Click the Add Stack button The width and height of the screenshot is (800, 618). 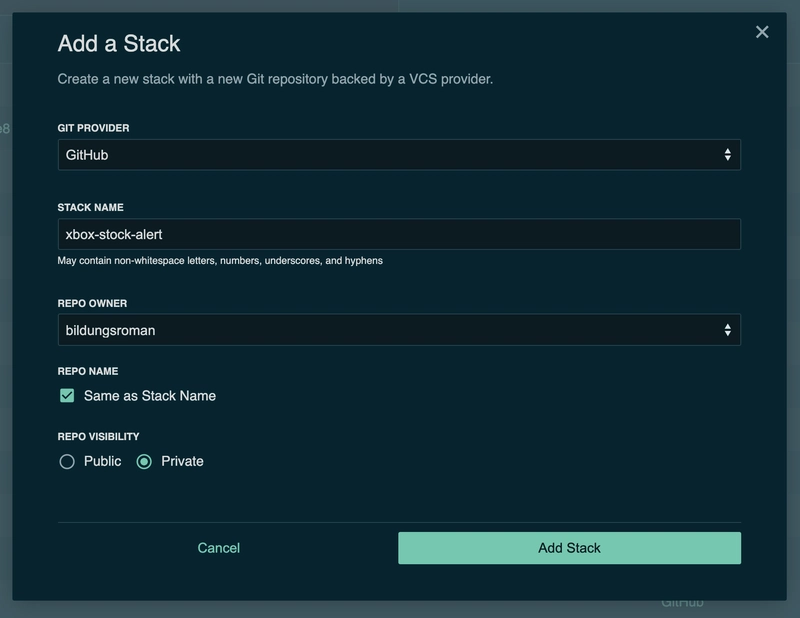click(x=569, y=548)
